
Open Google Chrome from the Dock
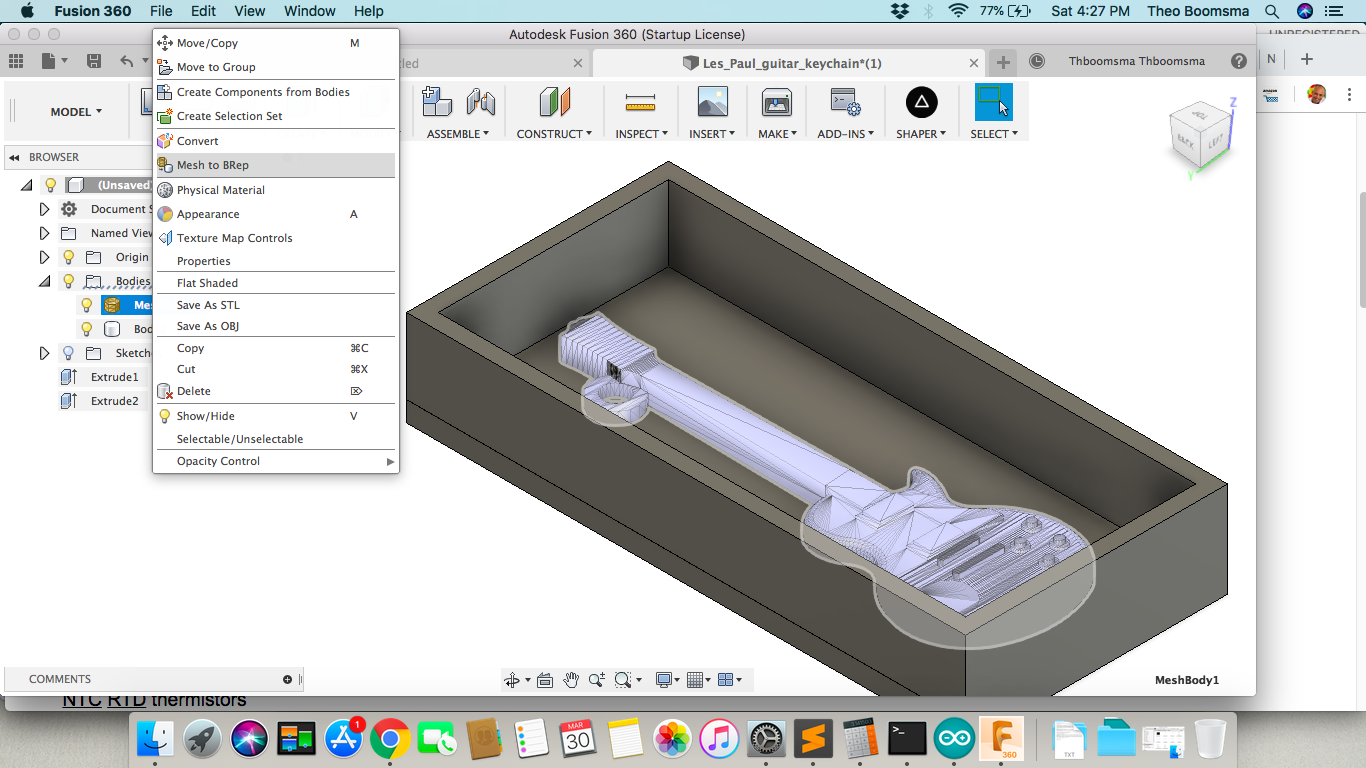(390, 739)
